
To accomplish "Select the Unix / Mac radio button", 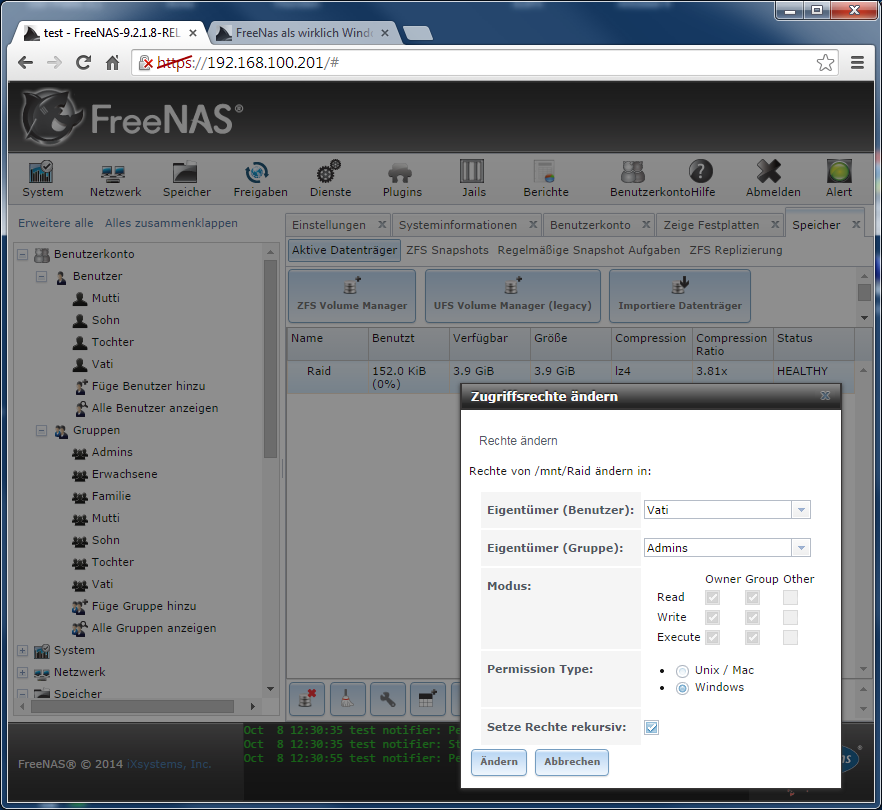I will [x=682, y=671].
